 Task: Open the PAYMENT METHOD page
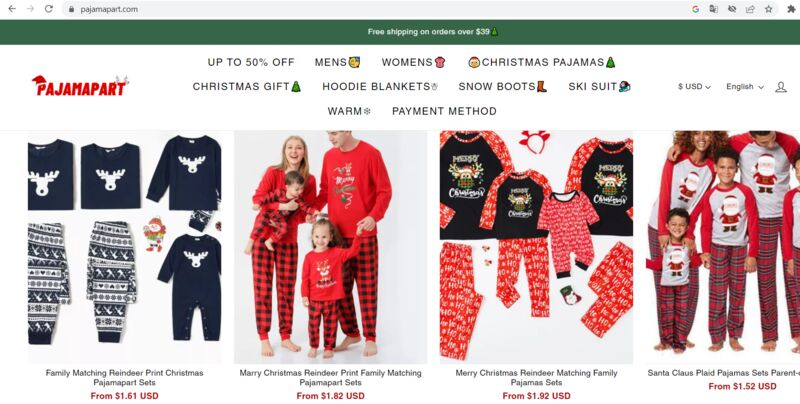(444, 111)
